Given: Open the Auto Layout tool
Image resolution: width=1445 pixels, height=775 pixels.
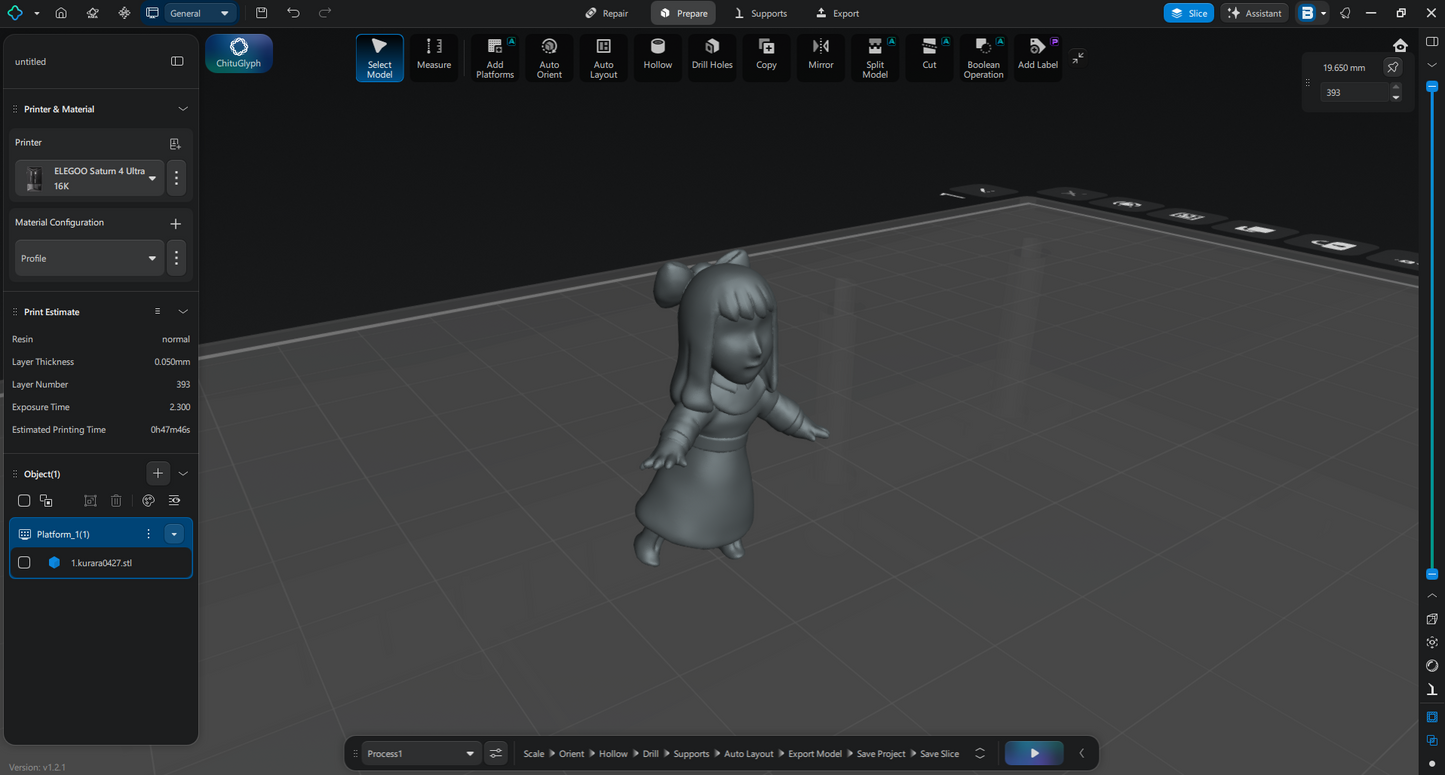Looking at the screenshot, I should point(603,58).
